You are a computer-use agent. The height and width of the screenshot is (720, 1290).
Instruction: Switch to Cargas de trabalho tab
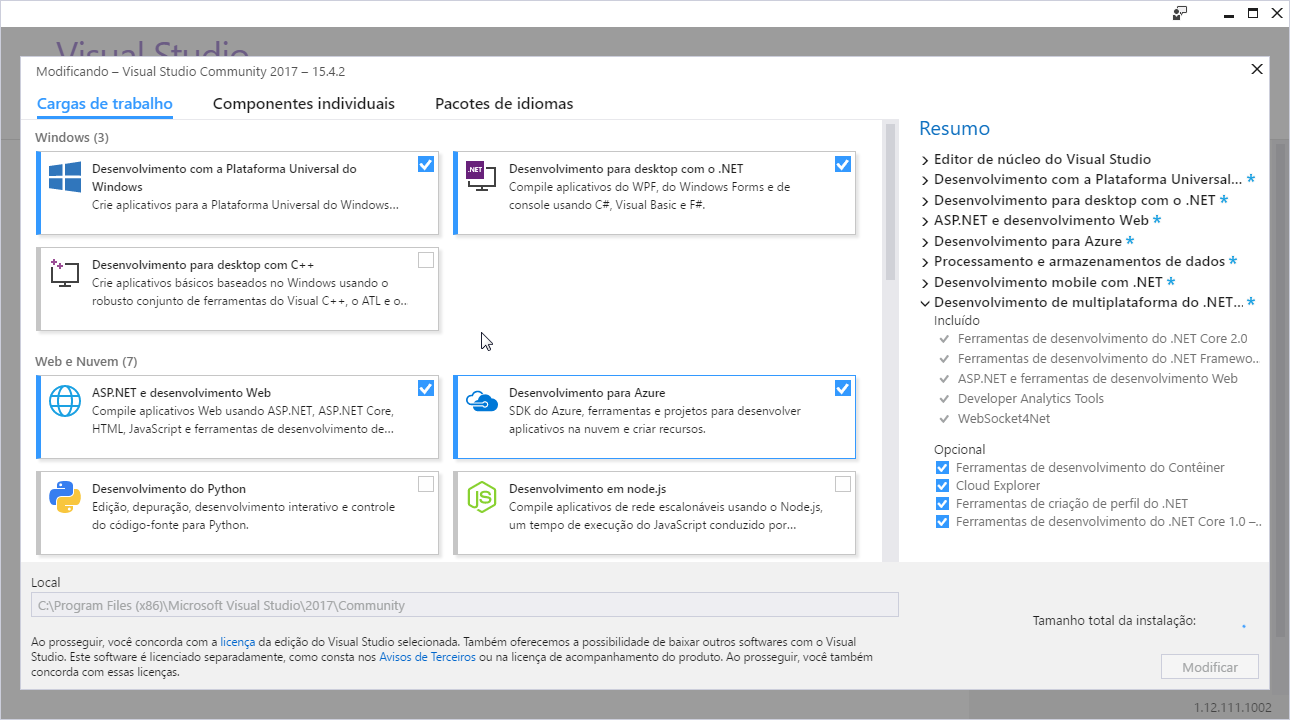point(105,104)
